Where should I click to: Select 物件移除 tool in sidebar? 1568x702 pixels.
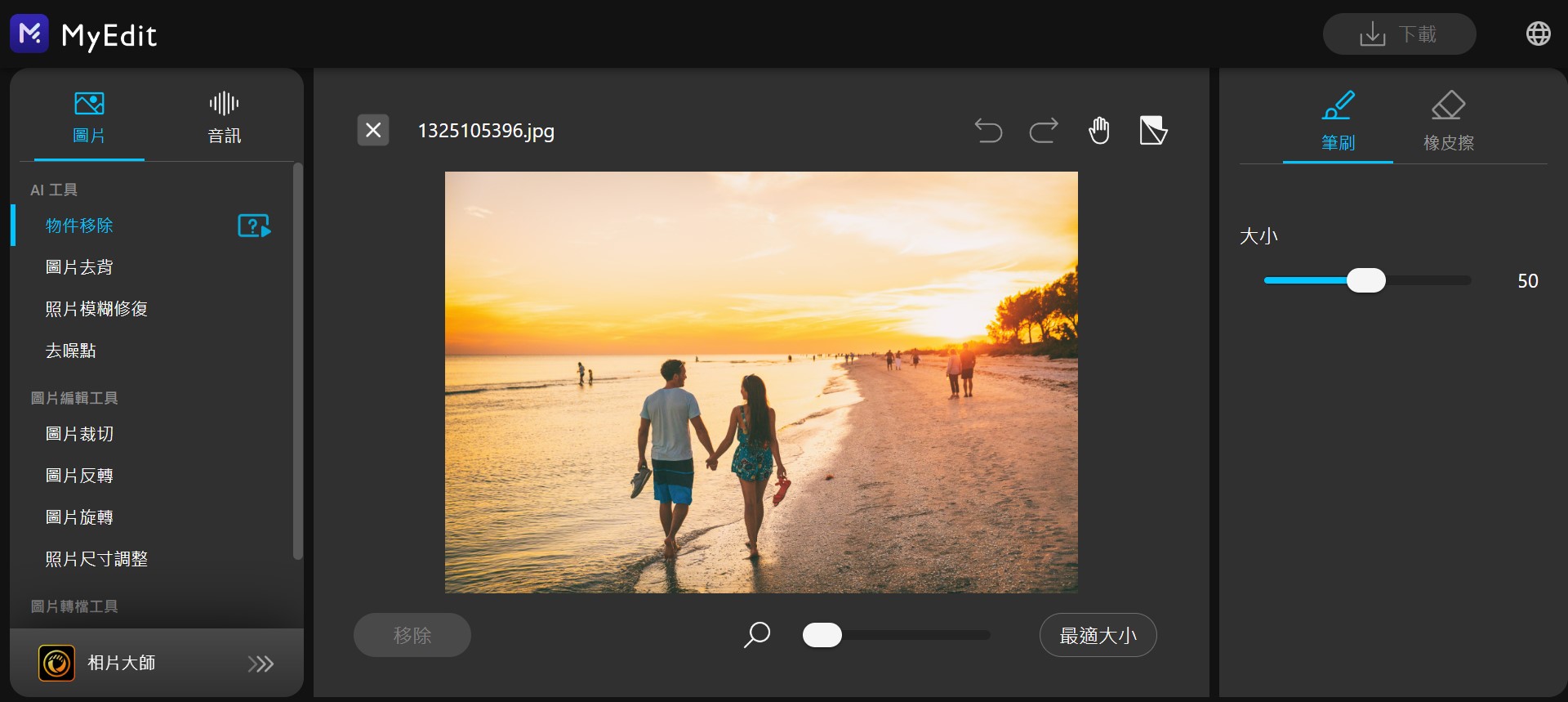(79, 226)
